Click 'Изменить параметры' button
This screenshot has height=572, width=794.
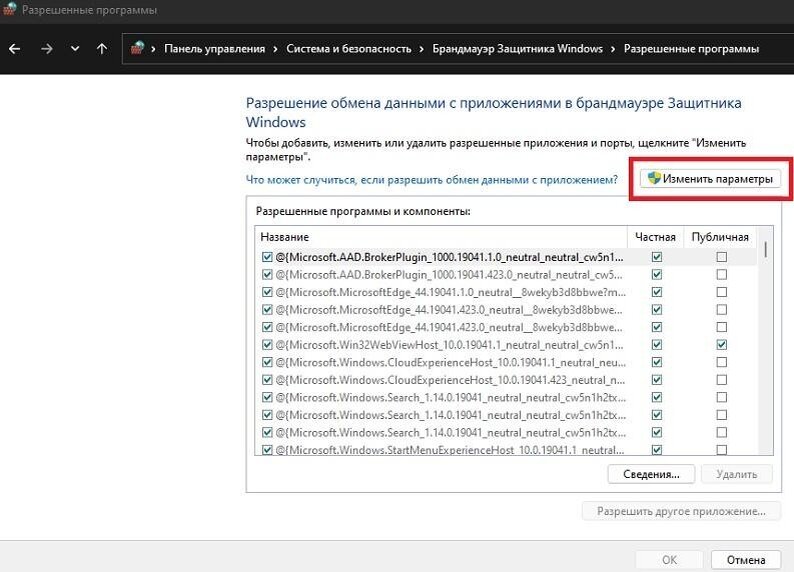coord(710,179)
